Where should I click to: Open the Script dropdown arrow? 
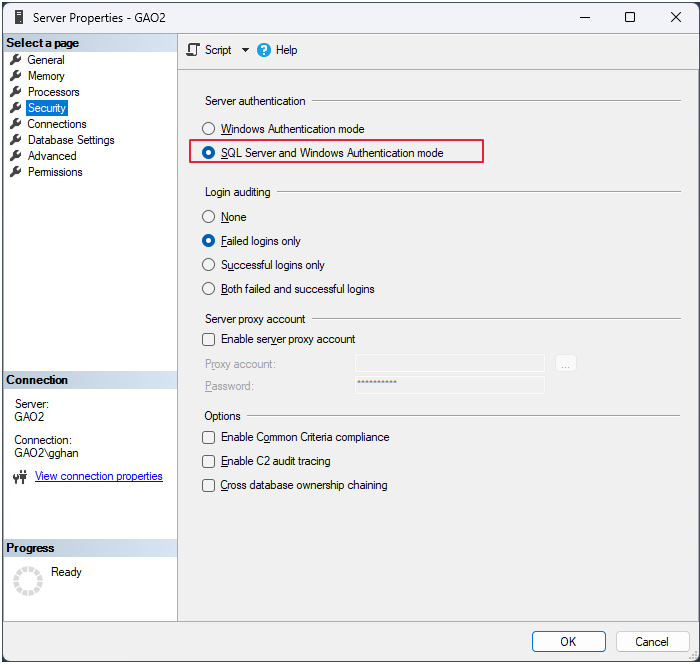(x=245, y=50)
